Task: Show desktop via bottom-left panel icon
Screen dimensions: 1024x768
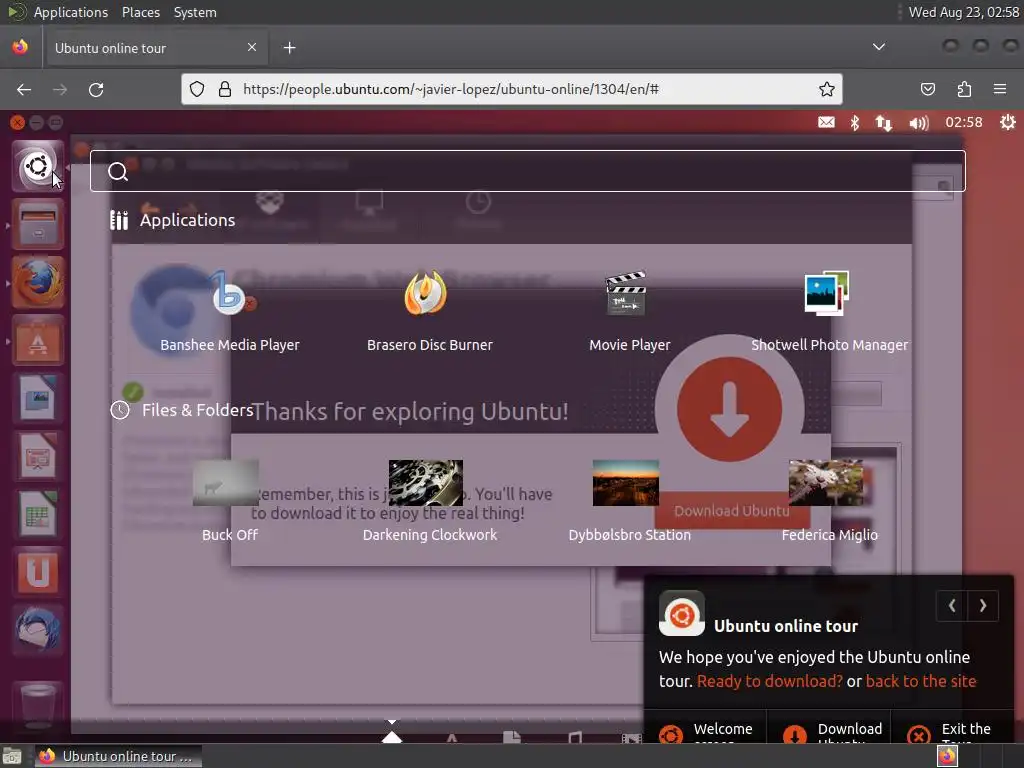Action: [12, 756]
